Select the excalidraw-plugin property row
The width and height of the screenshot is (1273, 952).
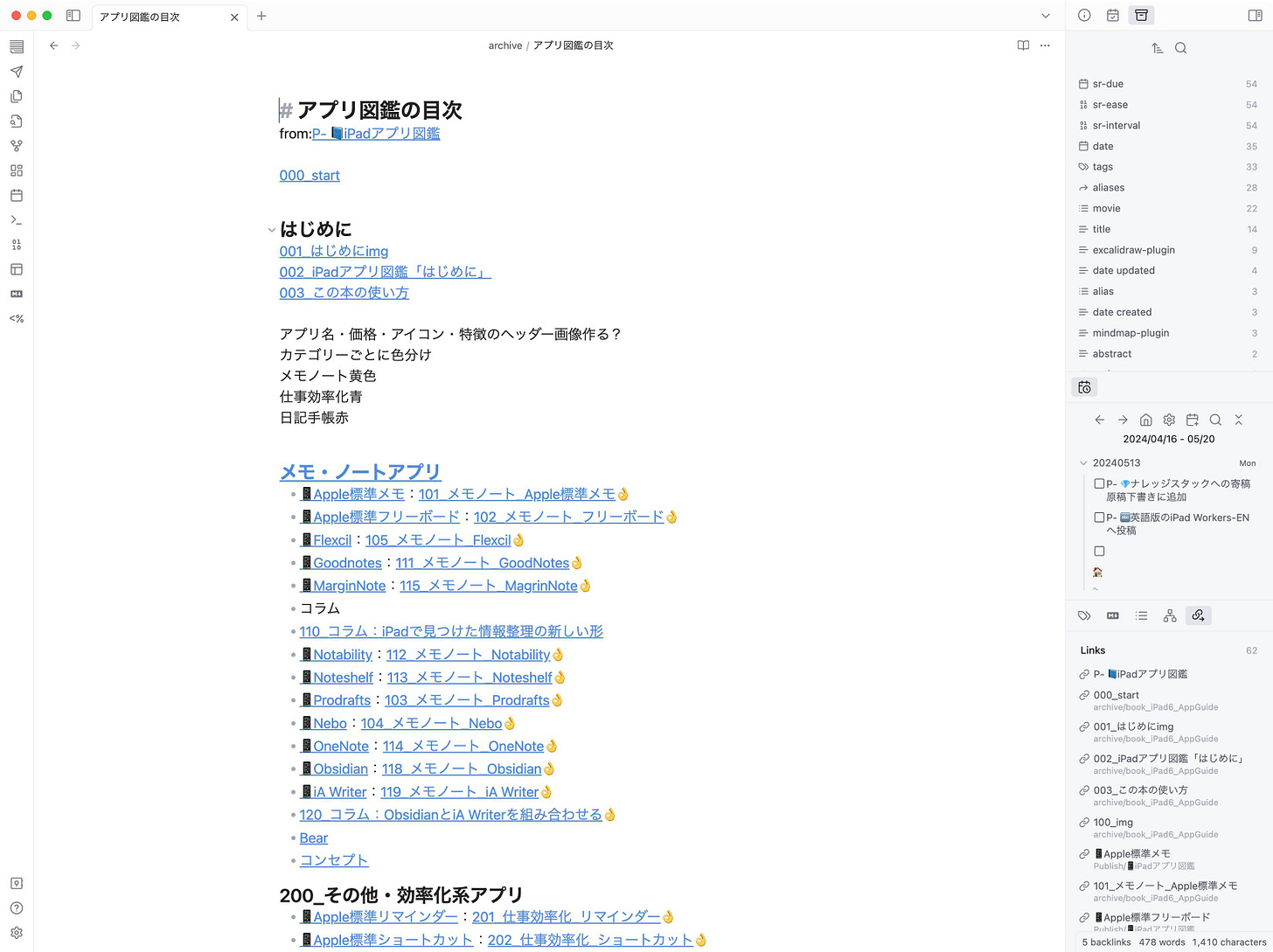[x=1168, y=250]
